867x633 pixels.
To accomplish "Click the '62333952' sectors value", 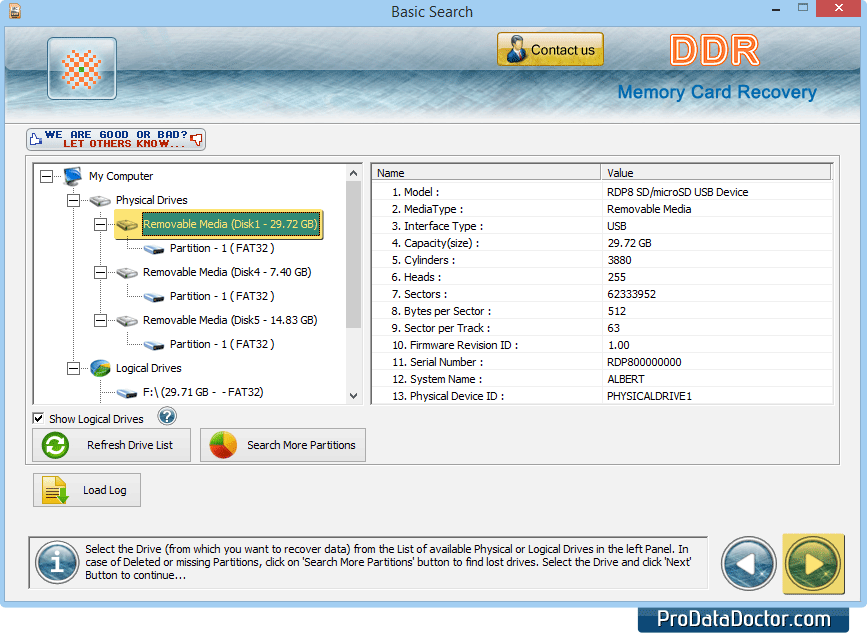I will point(631,294).
